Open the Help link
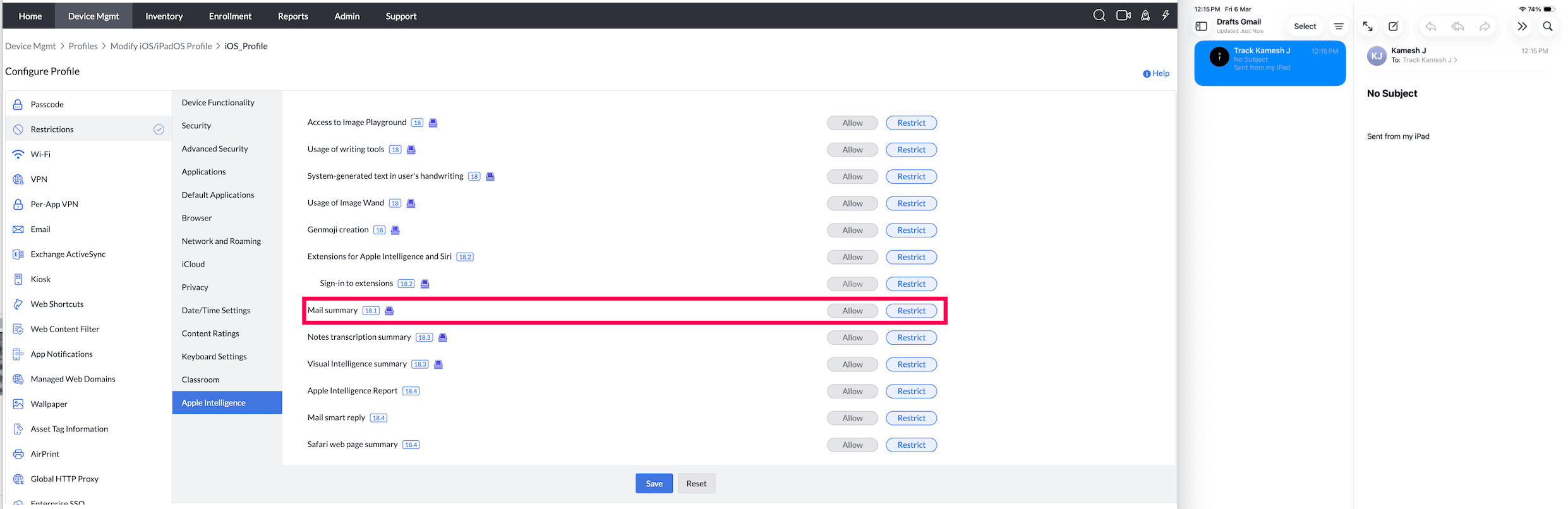The image size is (1568, 509). (x=1161, y=74)
